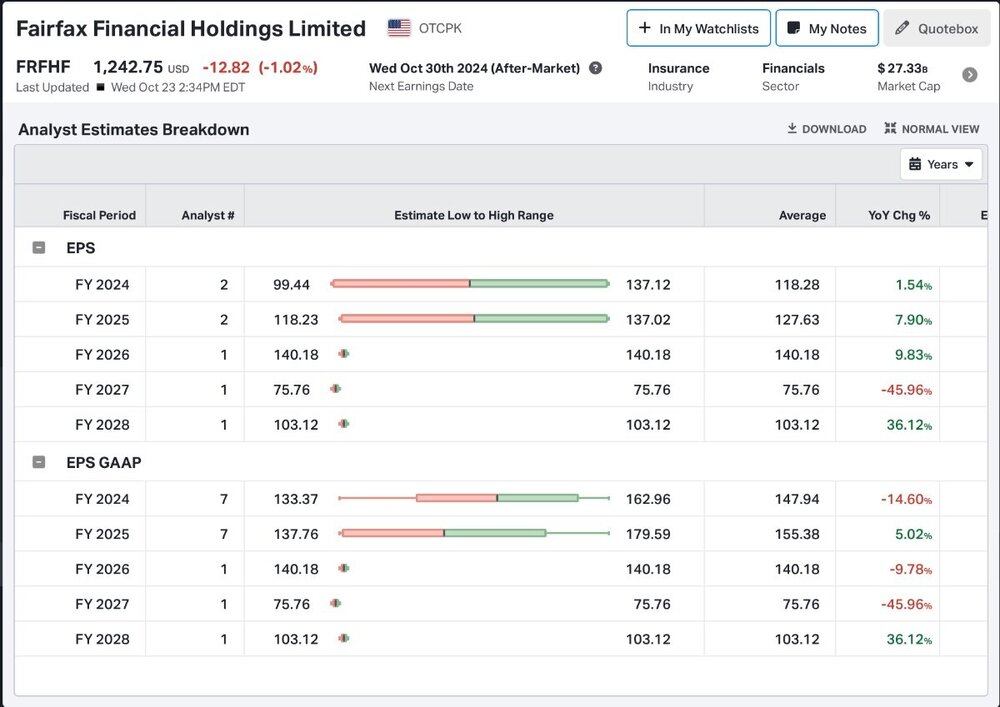Click the note icon in My Notes
Screen dimensions: 1000x707
pos(794,28)
